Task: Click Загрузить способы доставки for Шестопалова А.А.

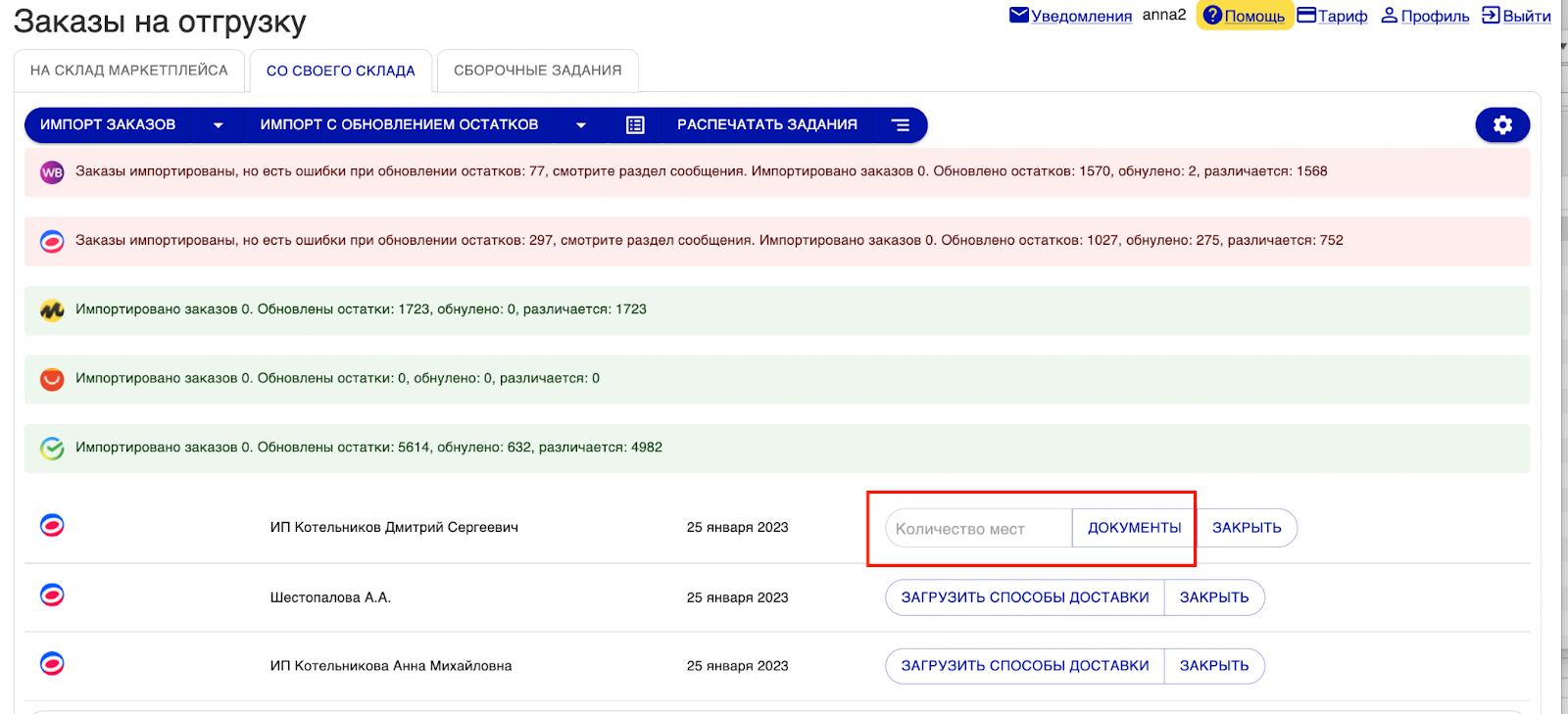Action: [x=1025, y=597]
